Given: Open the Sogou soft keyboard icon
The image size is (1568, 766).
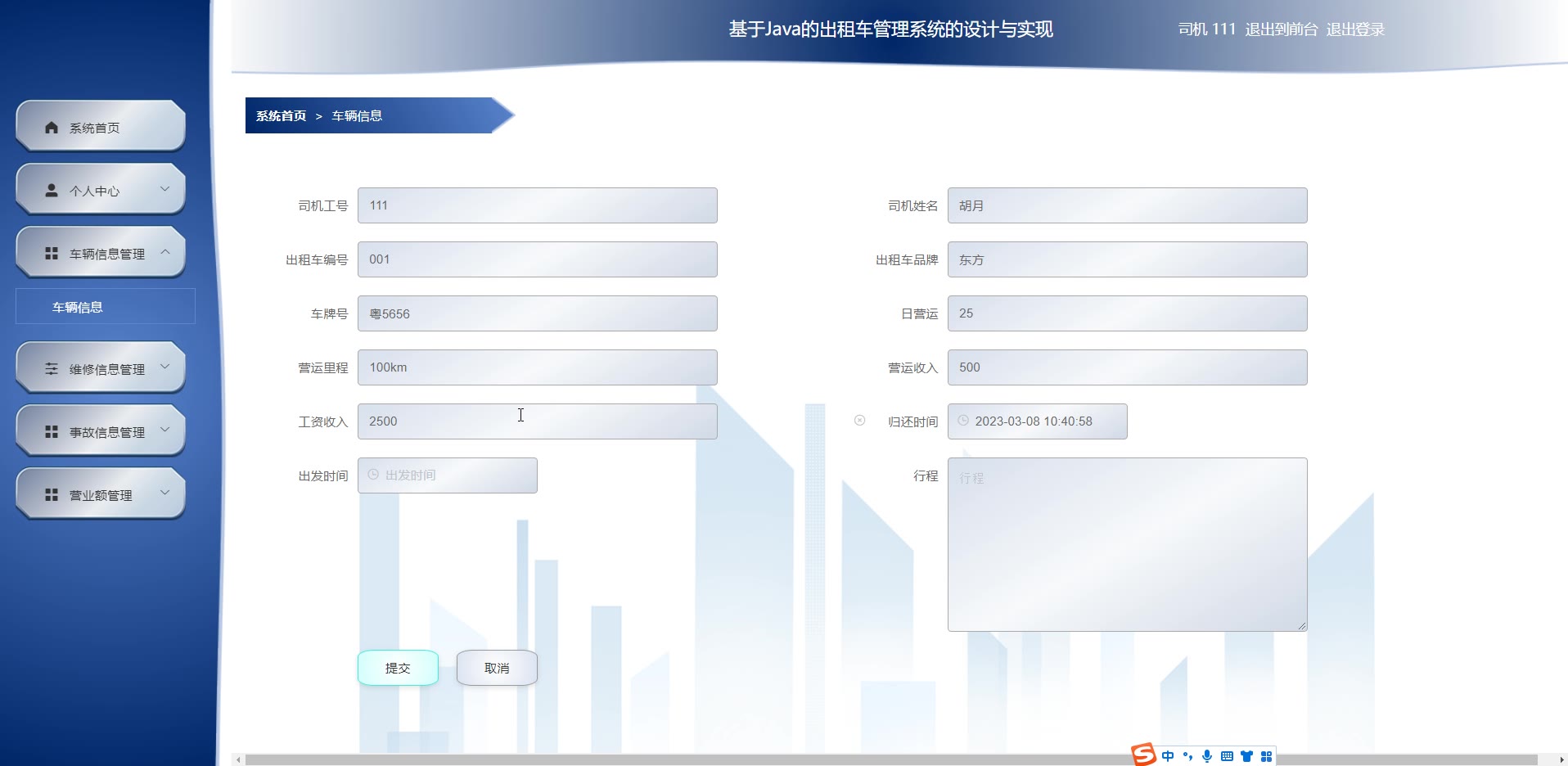Looking at the screenshot, I should tap(1227, 756).
